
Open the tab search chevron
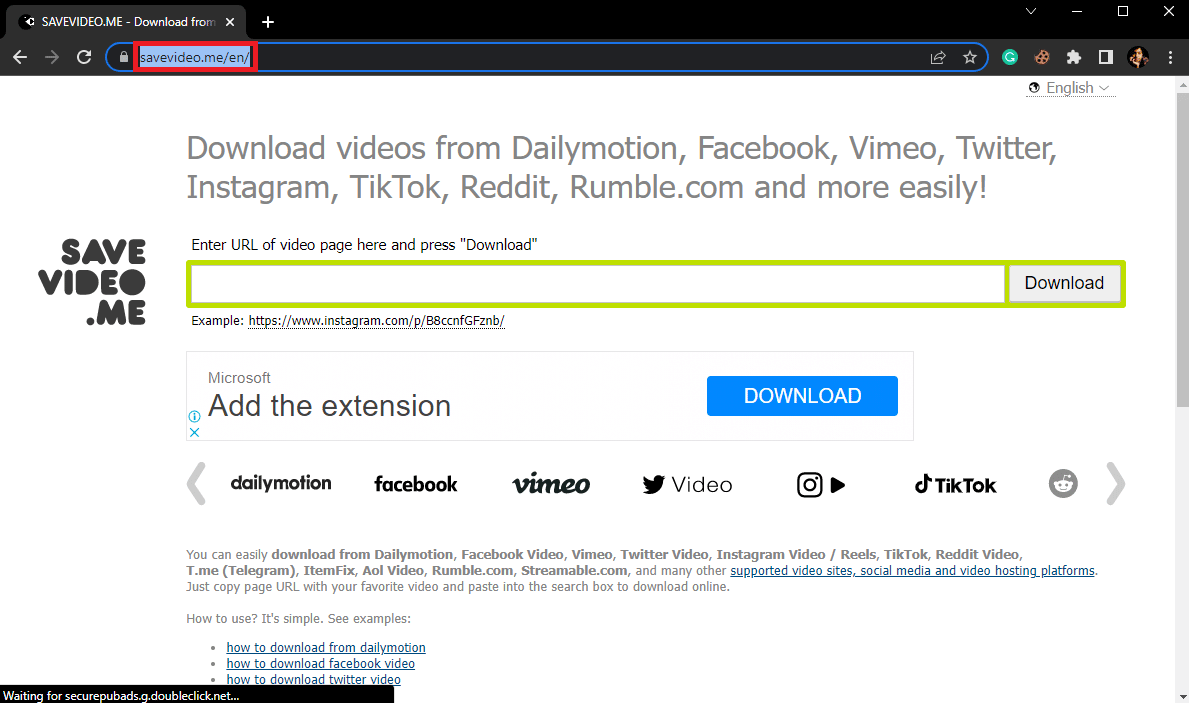(1031, 11)
